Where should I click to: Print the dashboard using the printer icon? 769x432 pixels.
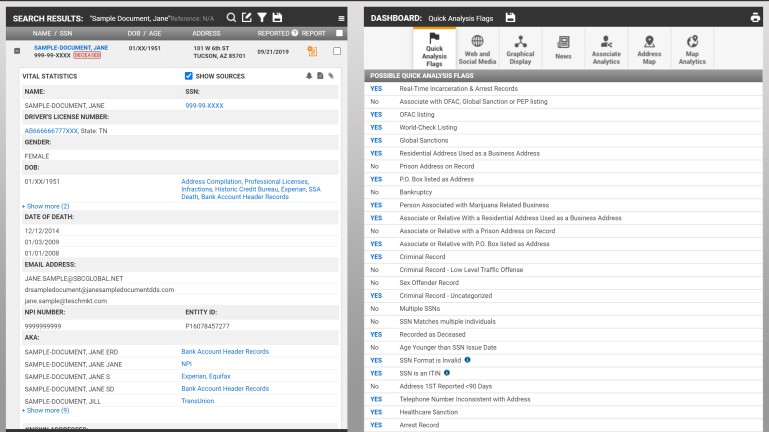755,18
